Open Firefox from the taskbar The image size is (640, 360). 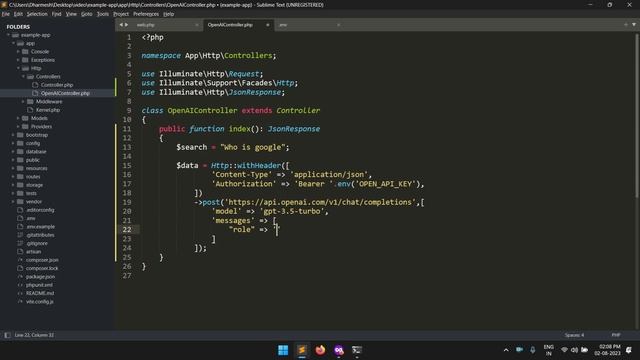320,350
